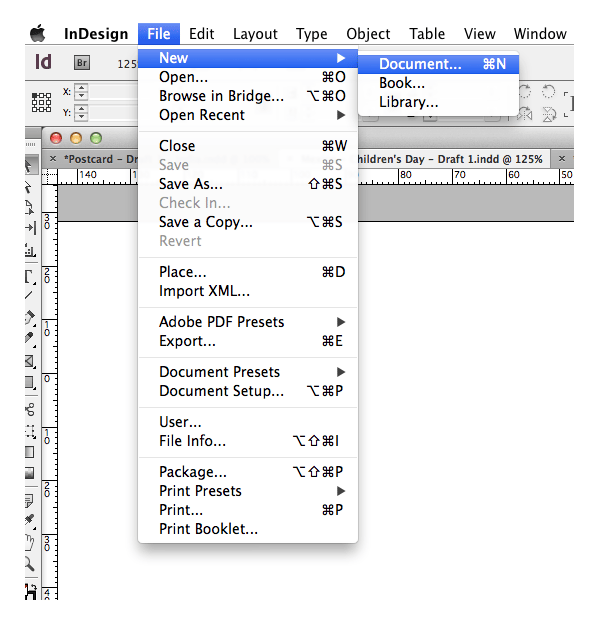This screenshot has height=628, width=600.
Task: Open the Apple menu
Action: pyautogui.click(x=38, y=34)
